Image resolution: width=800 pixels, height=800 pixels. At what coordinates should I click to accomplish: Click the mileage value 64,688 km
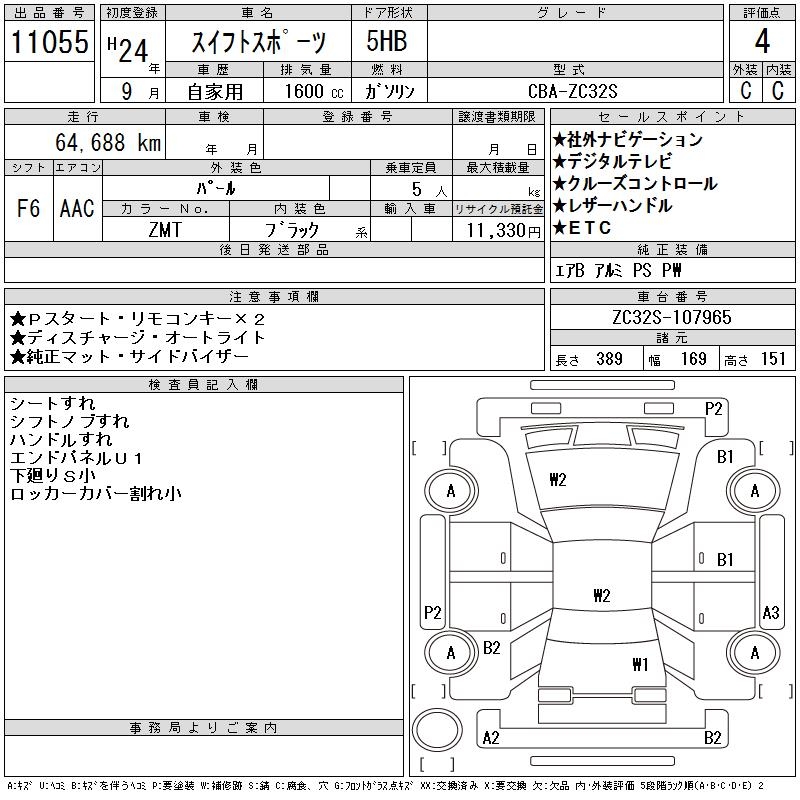[x=108, y=143]
